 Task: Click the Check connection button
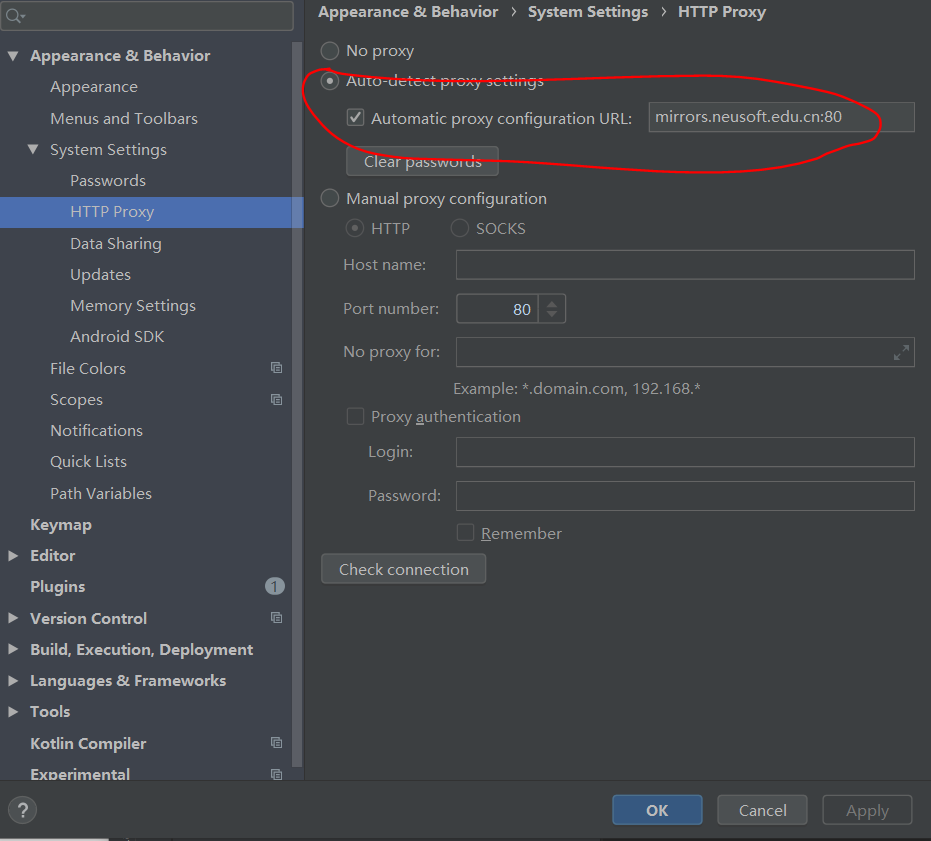pos(404,569)
